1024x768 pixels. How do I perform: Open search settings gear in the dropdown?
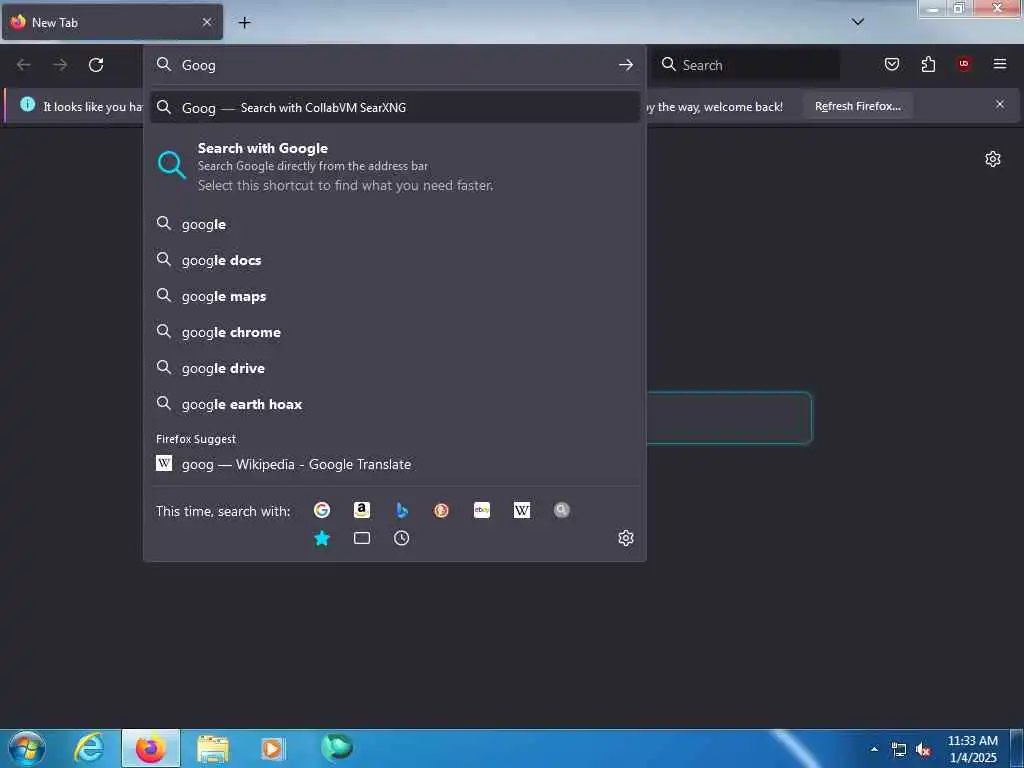626,538
